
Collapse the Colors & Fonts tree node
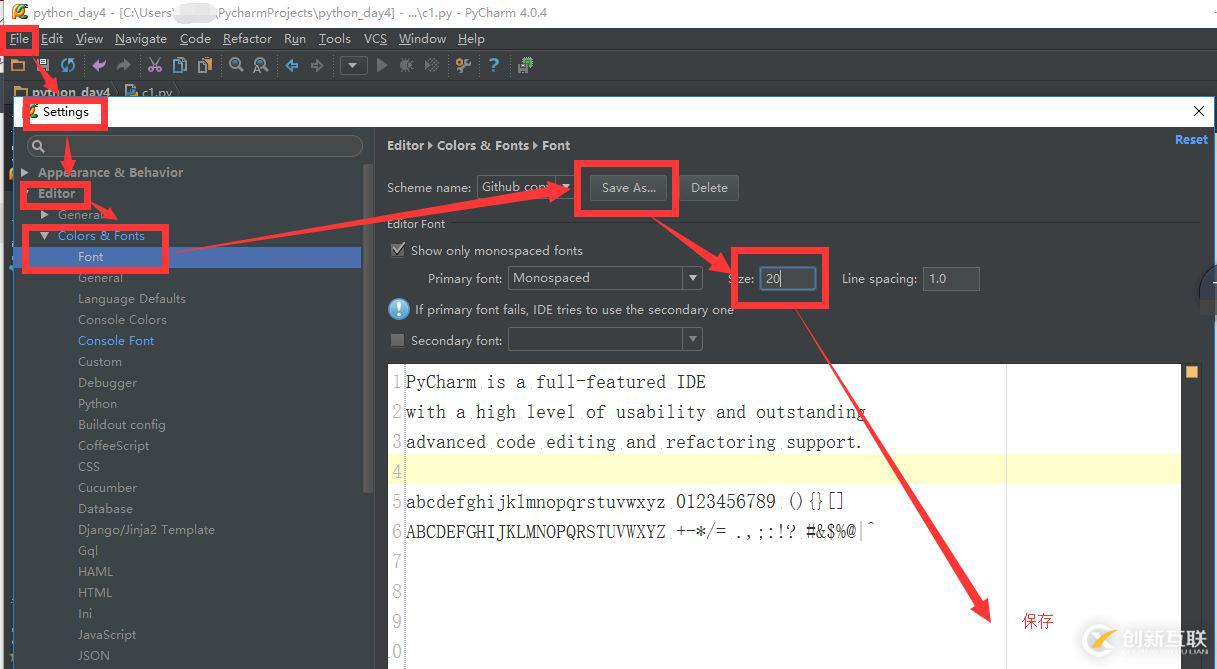click(x=45, y=236)
